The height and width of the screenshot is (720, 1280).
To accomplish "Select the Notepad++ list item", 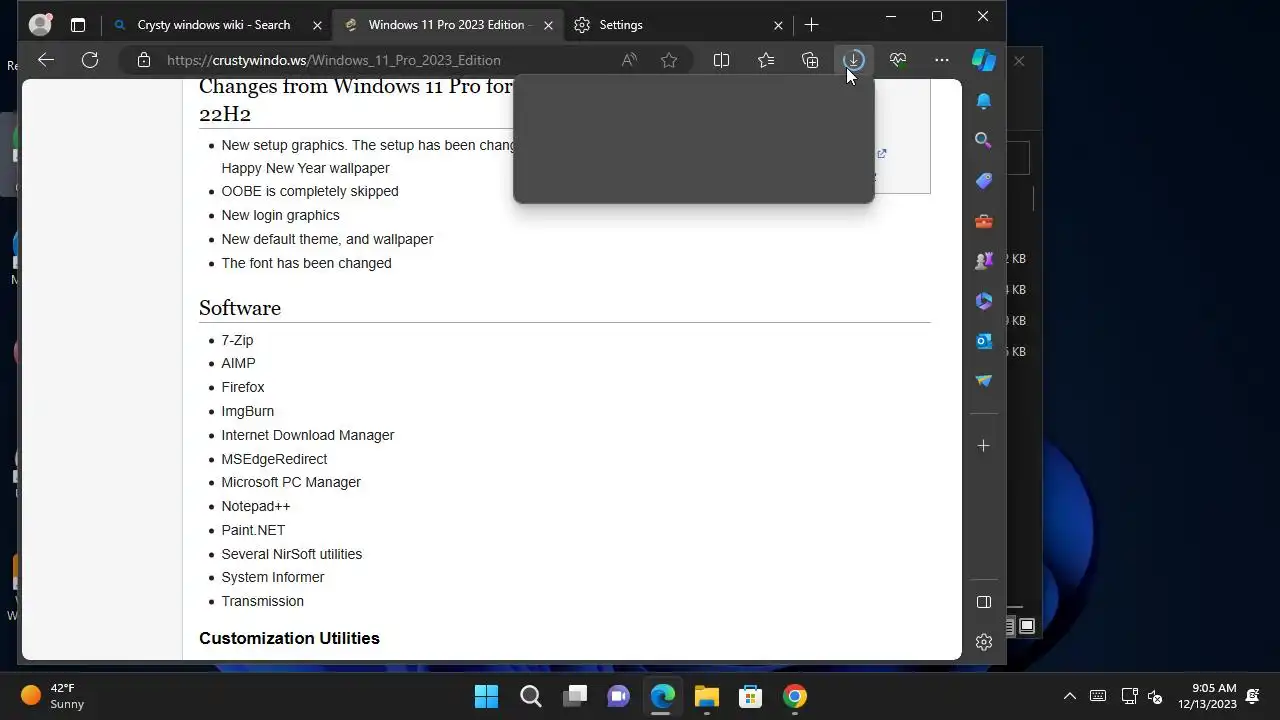I will [256, 506].
